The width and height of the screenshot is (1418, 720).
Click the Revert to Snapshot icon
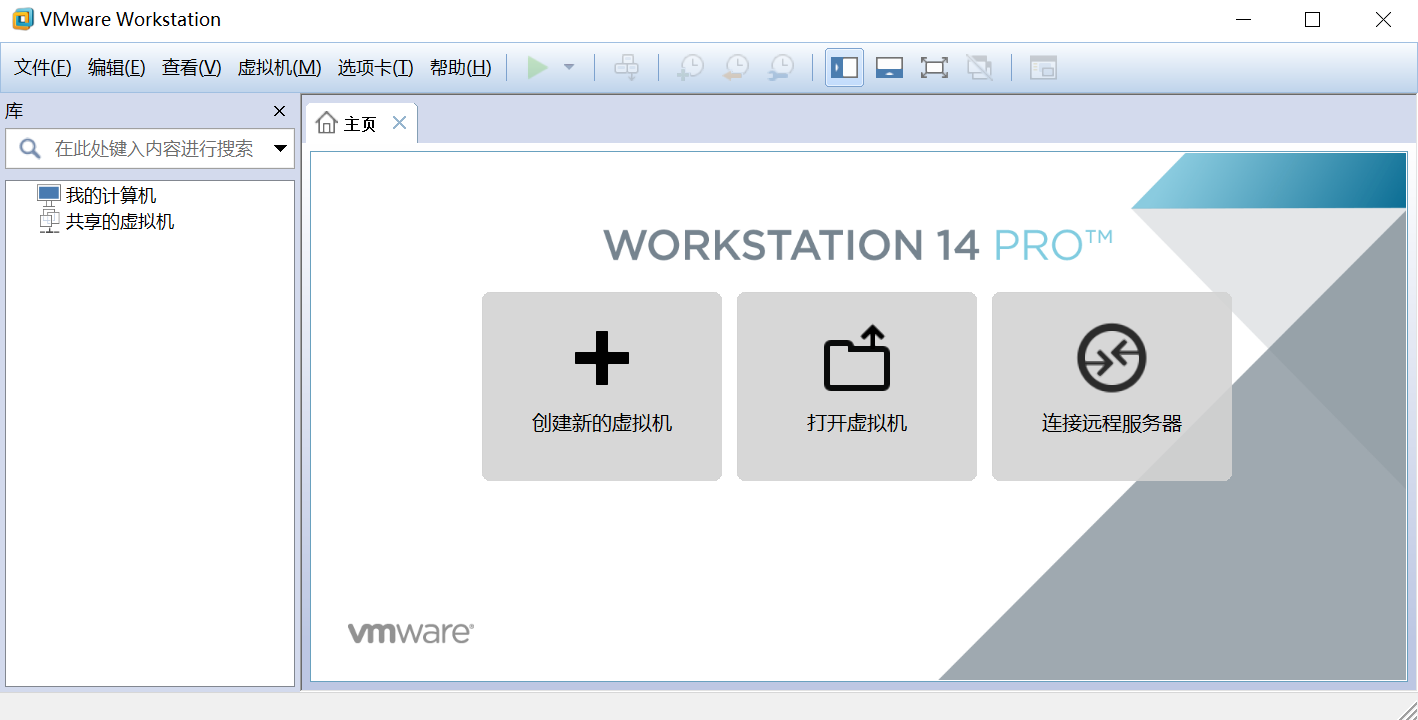(x=736, y=68)
